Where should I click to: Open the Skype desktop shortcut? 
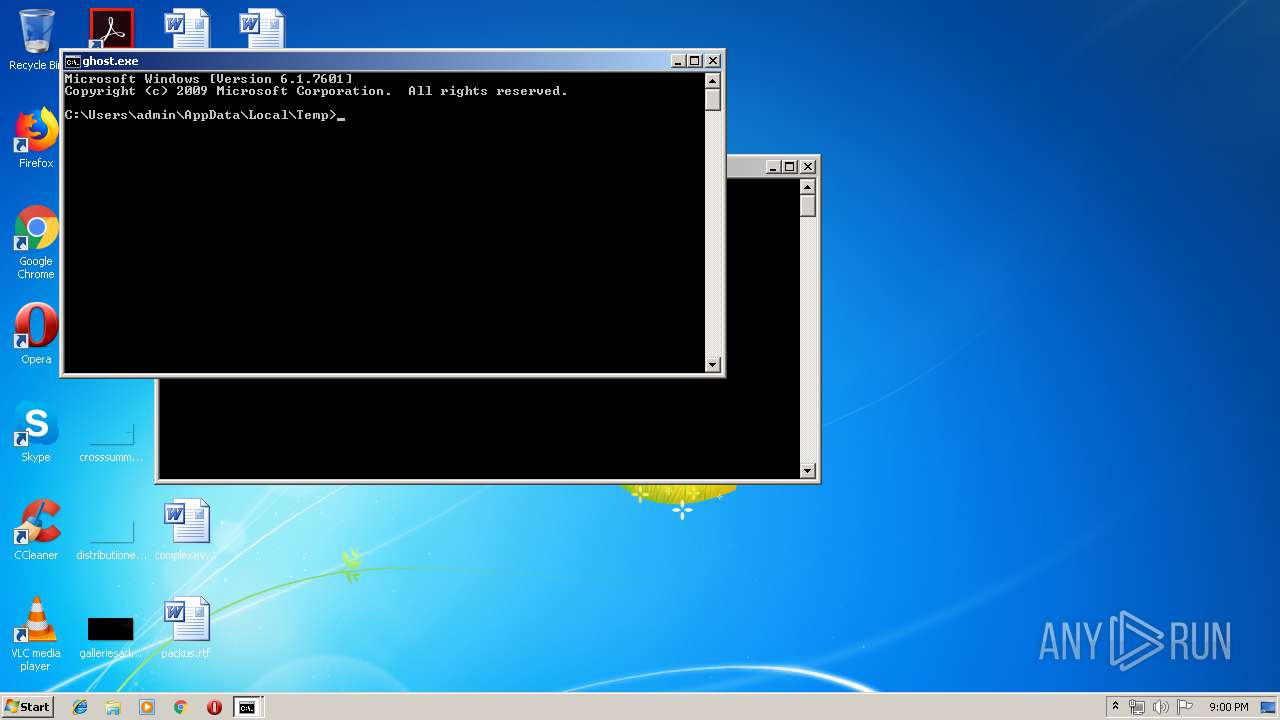pos(36,432)
